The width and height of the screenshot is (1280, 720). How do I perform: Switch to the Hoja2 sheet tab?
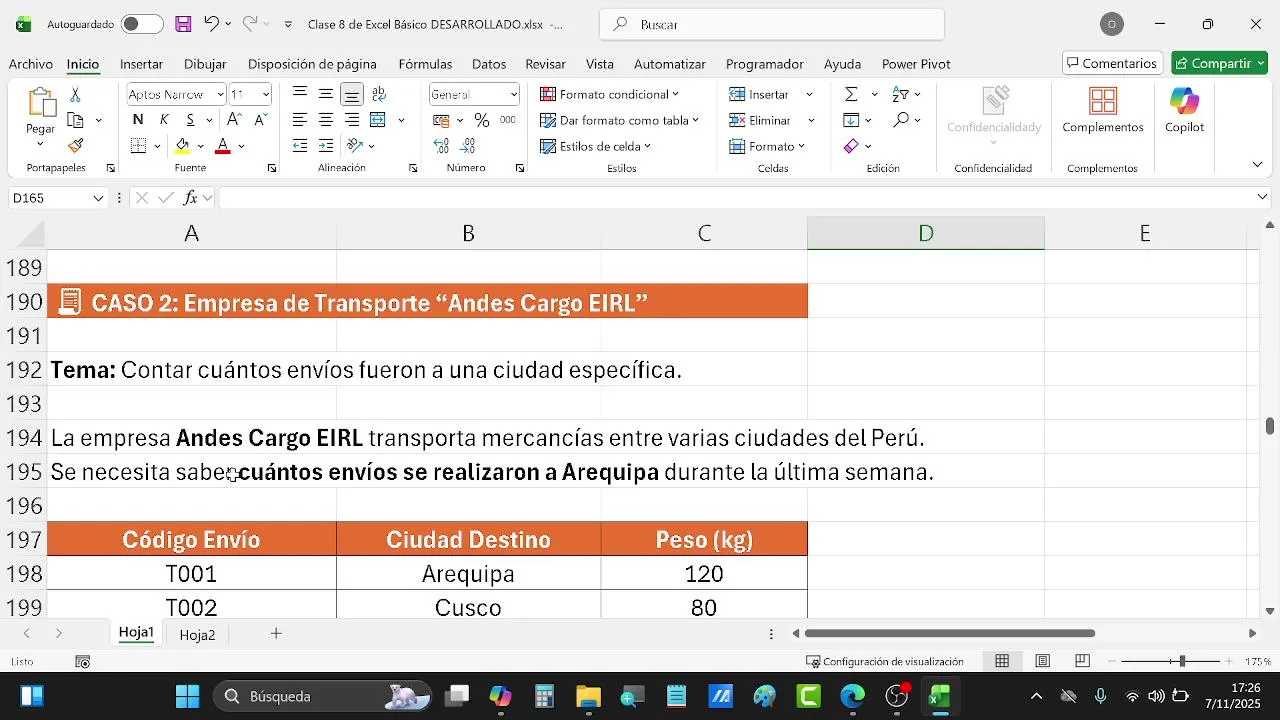[197, 635]
